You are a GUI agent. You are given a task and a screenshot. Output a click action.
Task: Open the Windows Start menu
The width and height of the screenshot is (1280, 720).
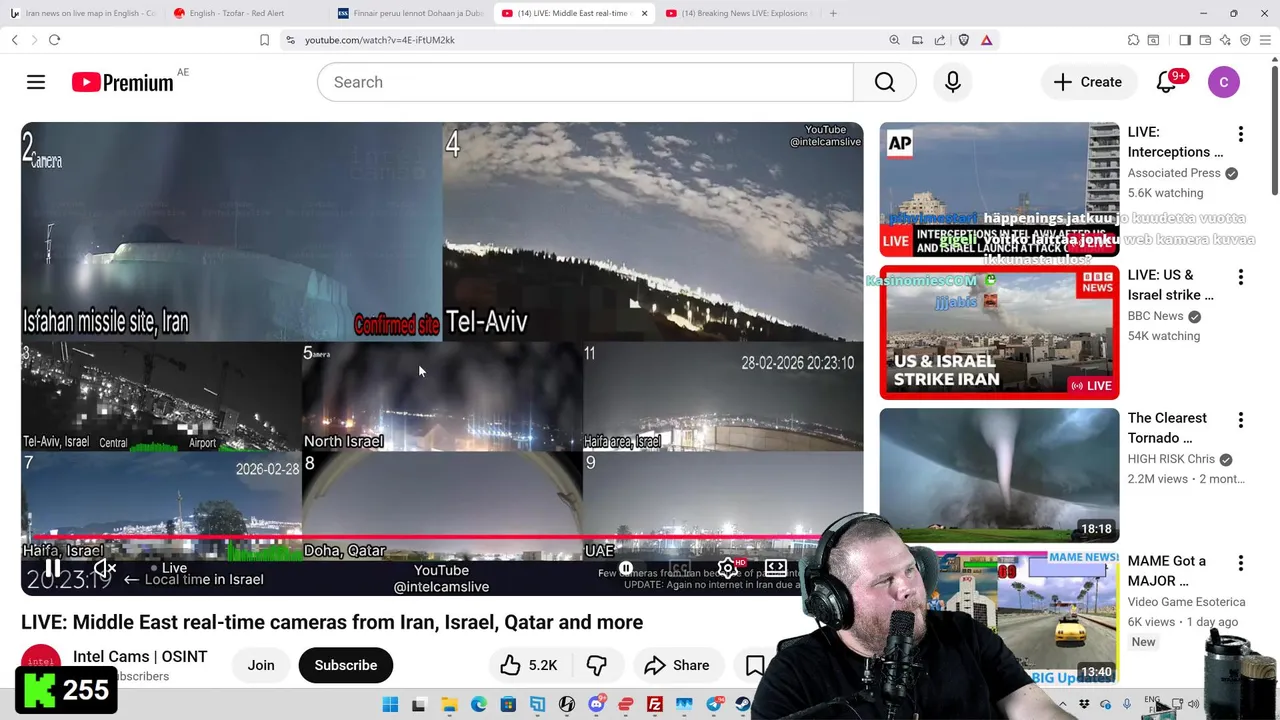390,704
